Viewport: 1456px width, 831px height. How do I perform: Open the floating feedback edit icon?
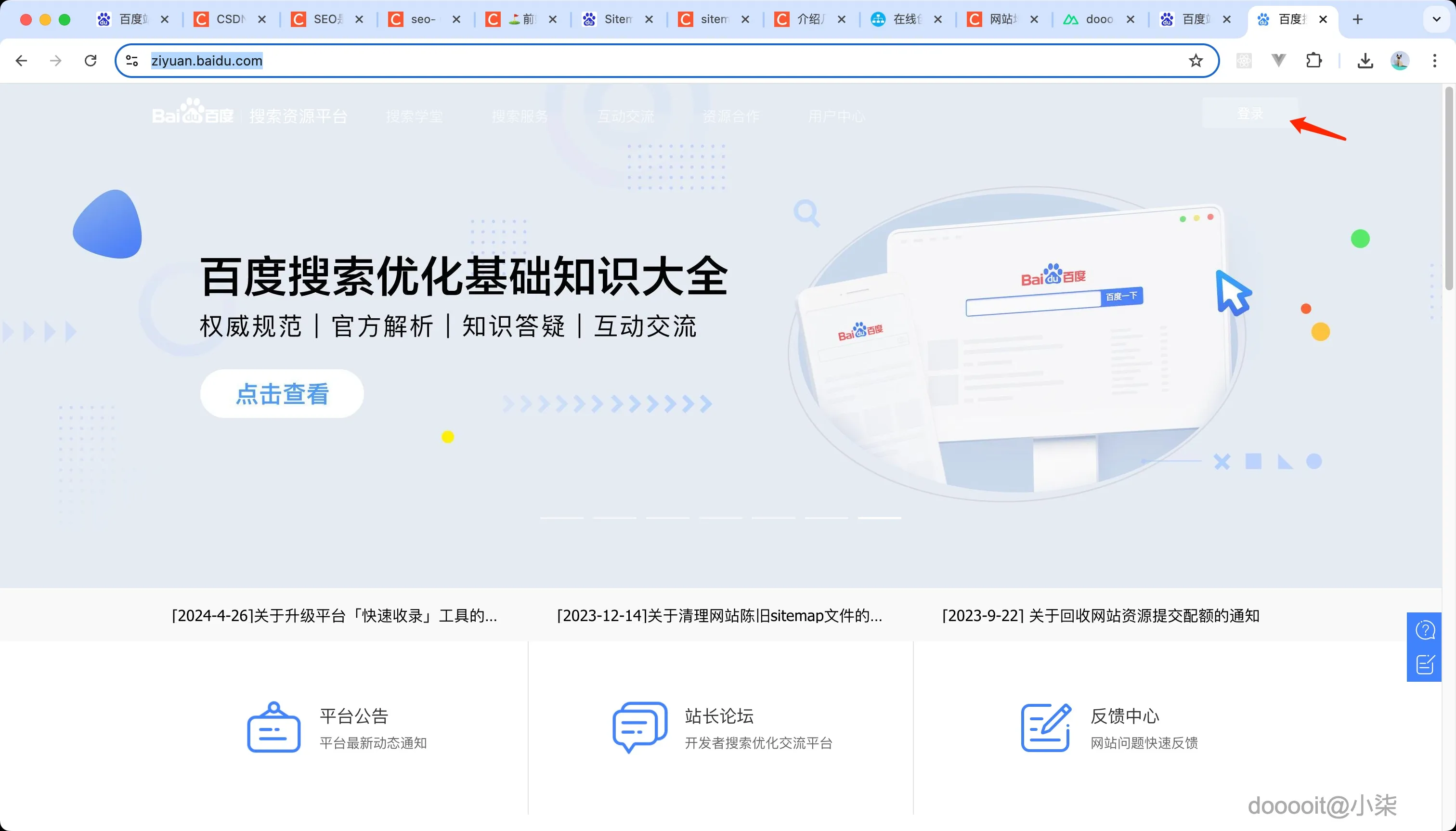(1425, 664)
